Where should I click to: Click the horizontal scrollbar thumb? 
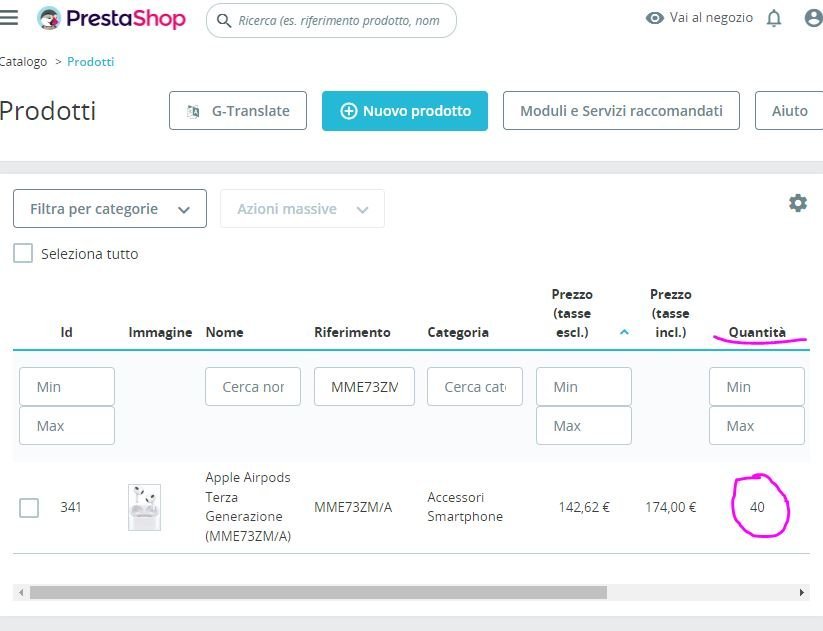coord(318,593)
